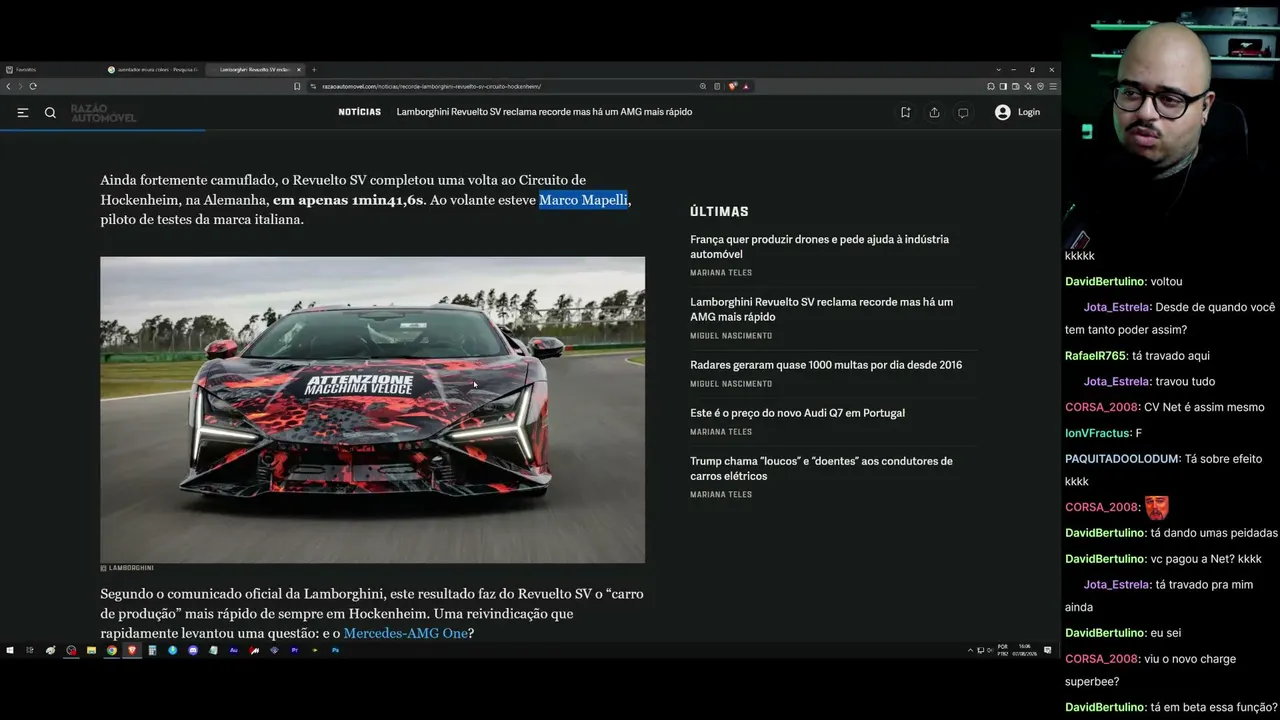Go to the Razão Automóvel homepage logo
The width and height of the screenshot is (1280, 720).
tap(103, 113)
